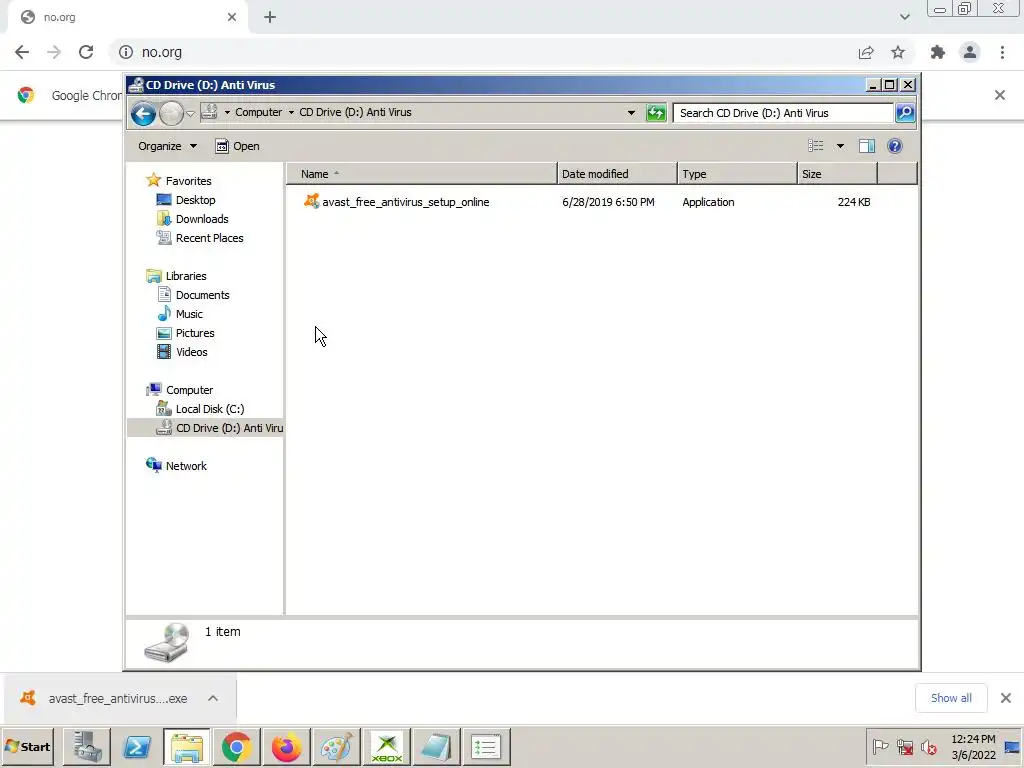Expand download item options chevron

point(213,698)
